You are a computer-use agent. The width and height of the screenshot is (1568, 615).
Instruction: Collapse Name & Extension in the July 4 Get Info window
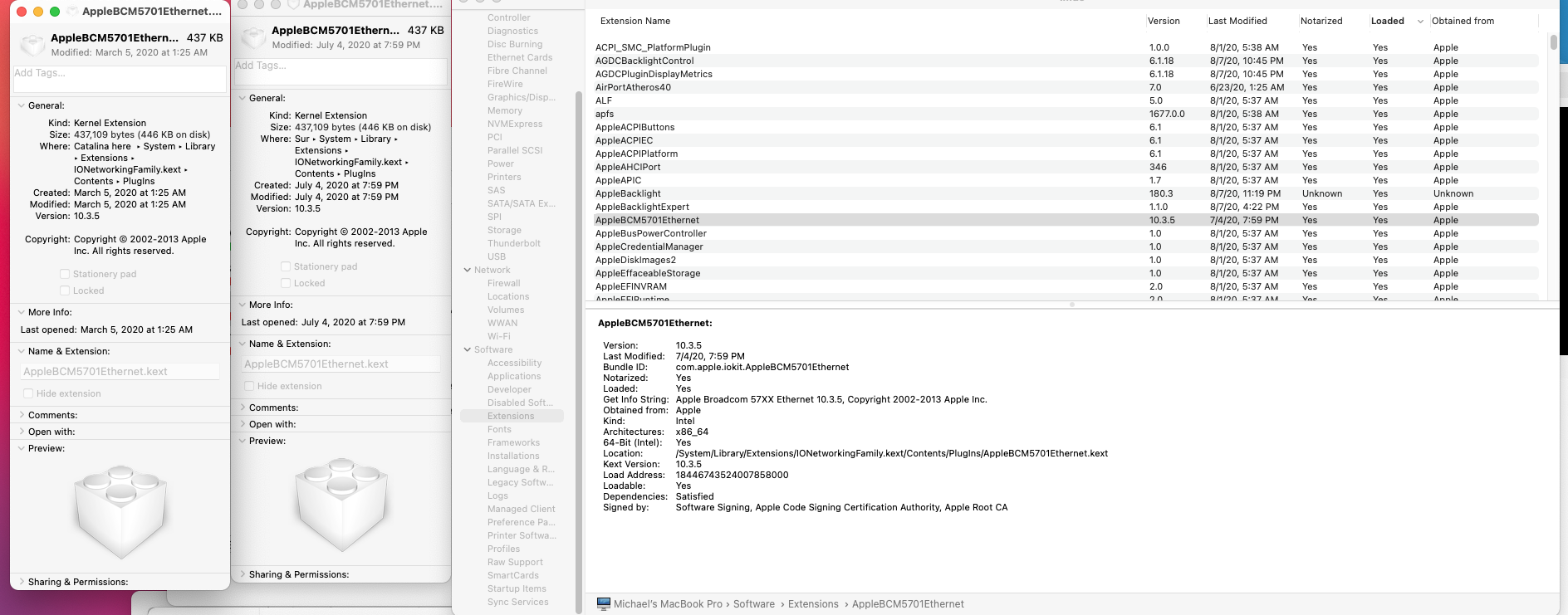242,344
